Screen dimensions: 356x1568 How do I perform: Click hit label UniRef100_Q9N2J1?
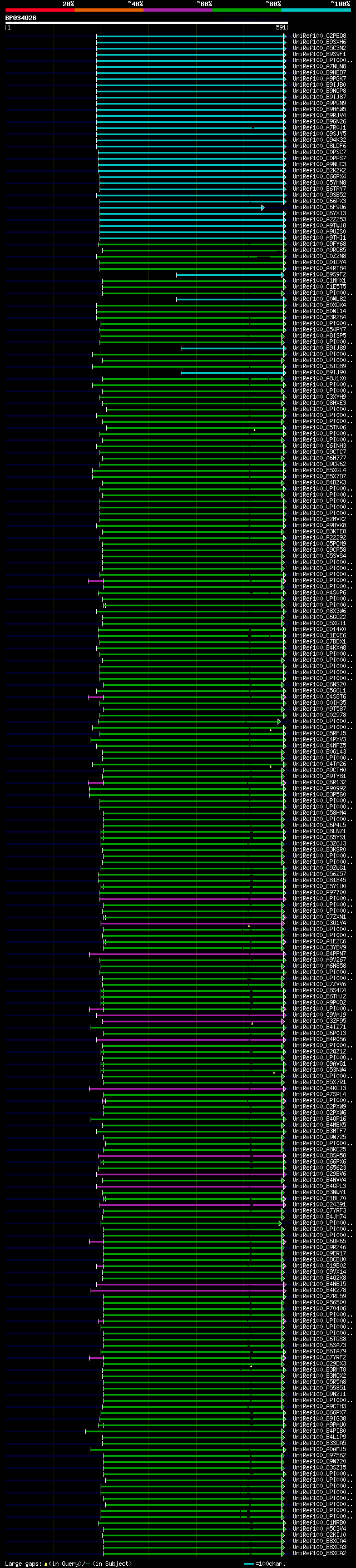[319, 1394]
